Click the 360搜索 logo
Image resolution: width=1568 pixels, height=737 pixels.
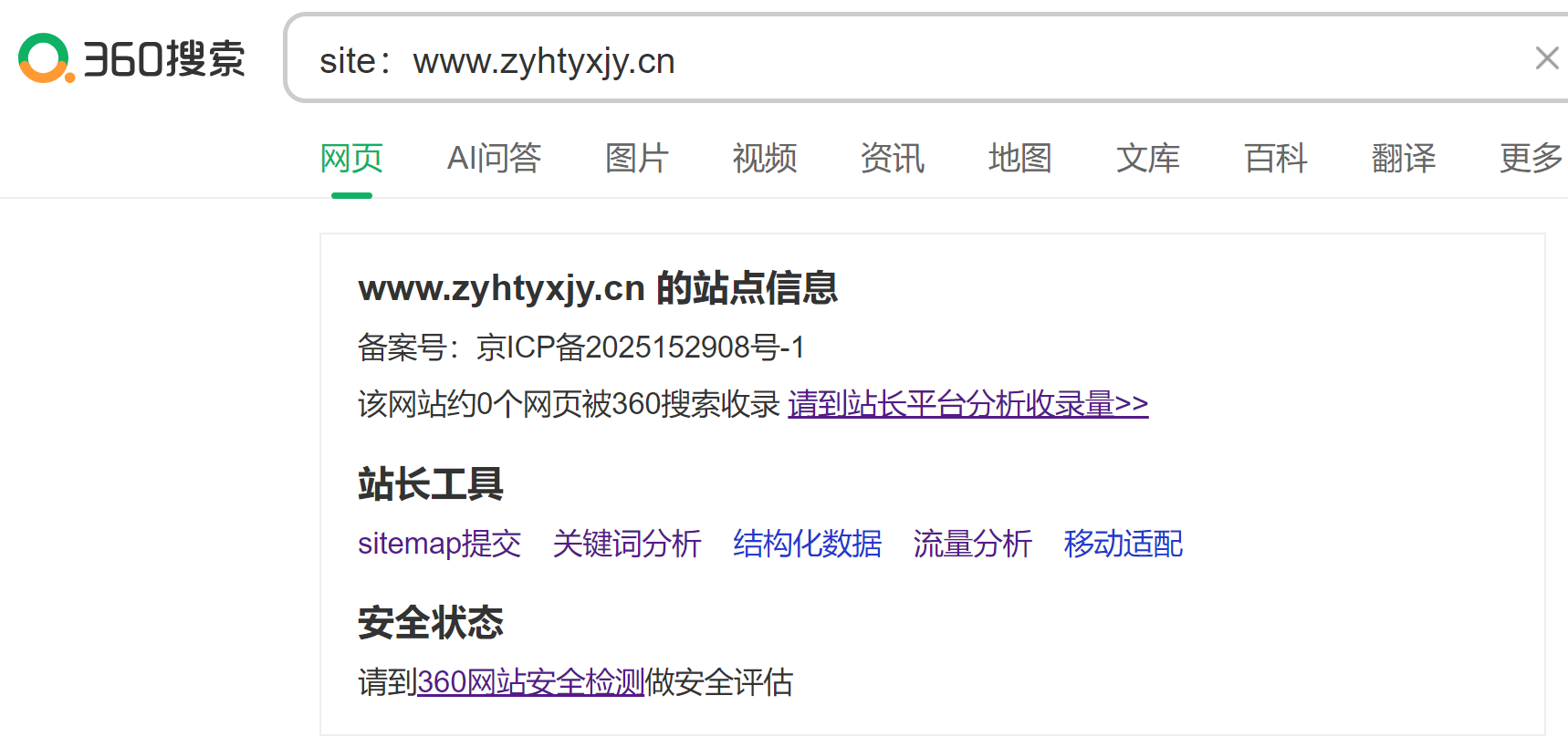click(132, 58)
